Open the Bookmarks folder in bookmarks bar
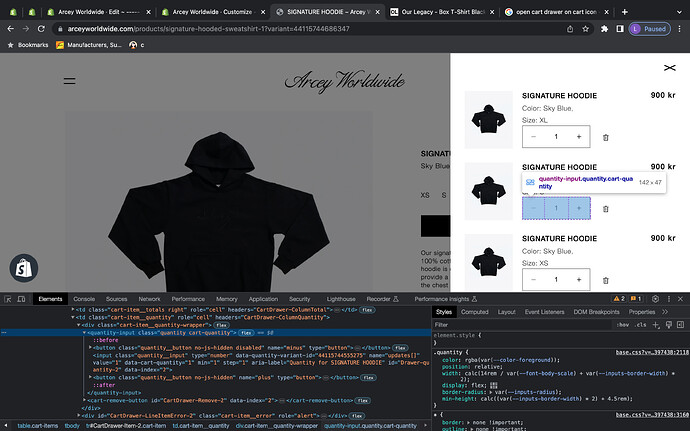The width and height of the screenshot is (690, 431). [x=28, y=45]
